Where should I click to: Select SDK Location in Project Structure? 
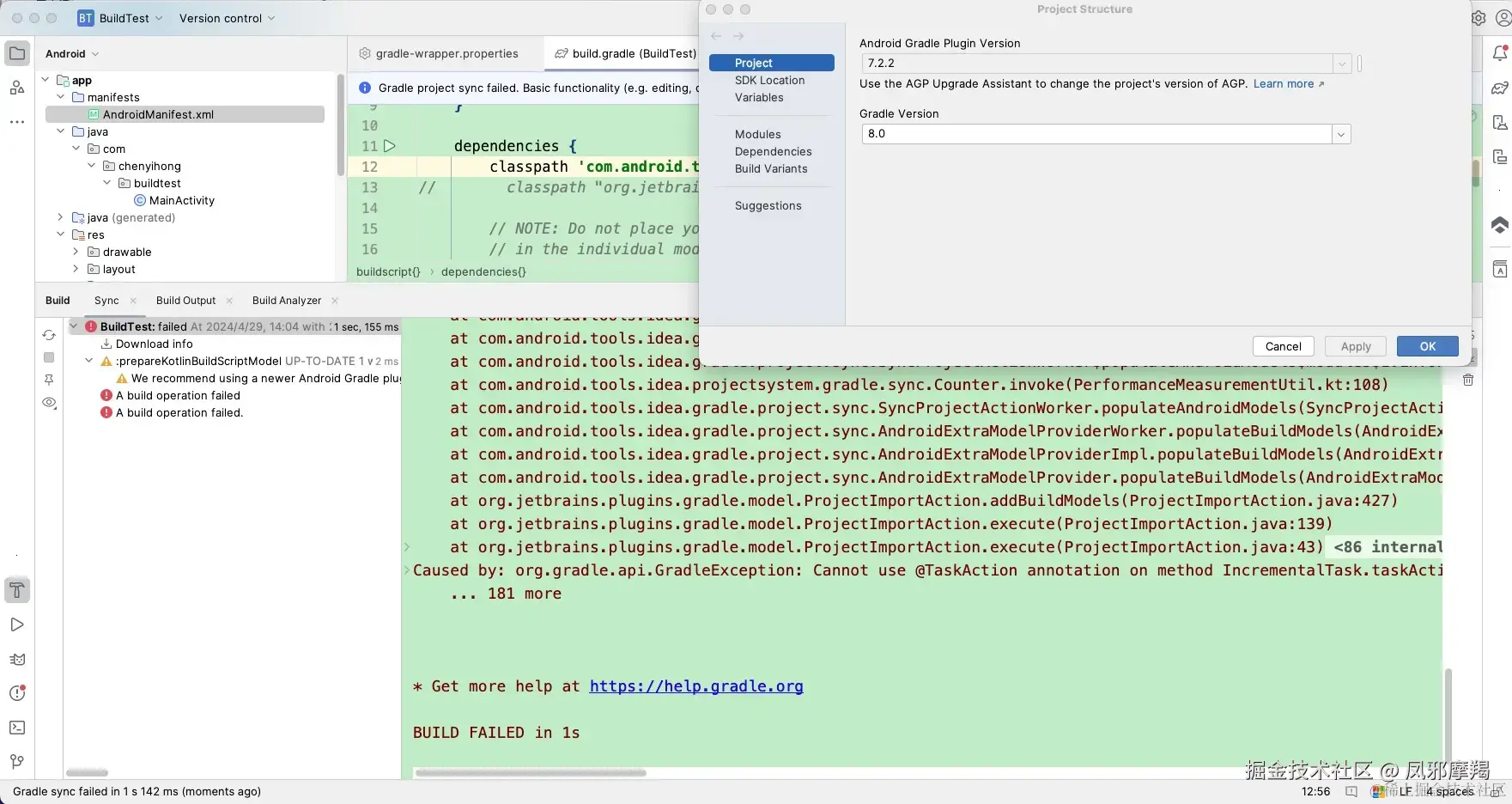pos(770,81)
